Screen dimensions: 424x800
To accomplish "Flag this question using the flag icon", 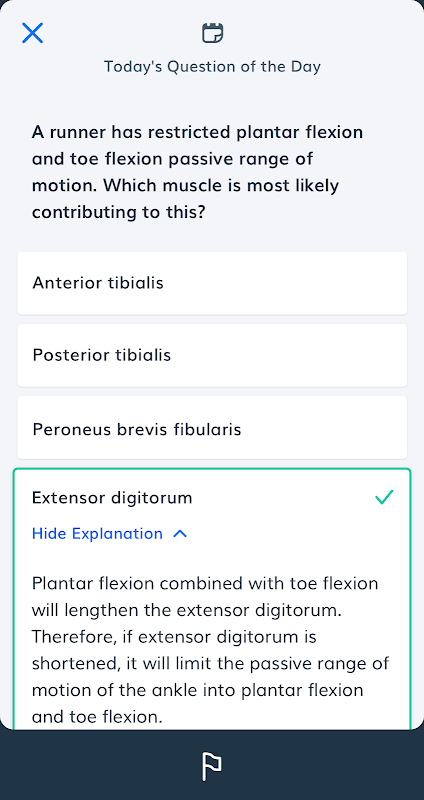I will (212, 766).
